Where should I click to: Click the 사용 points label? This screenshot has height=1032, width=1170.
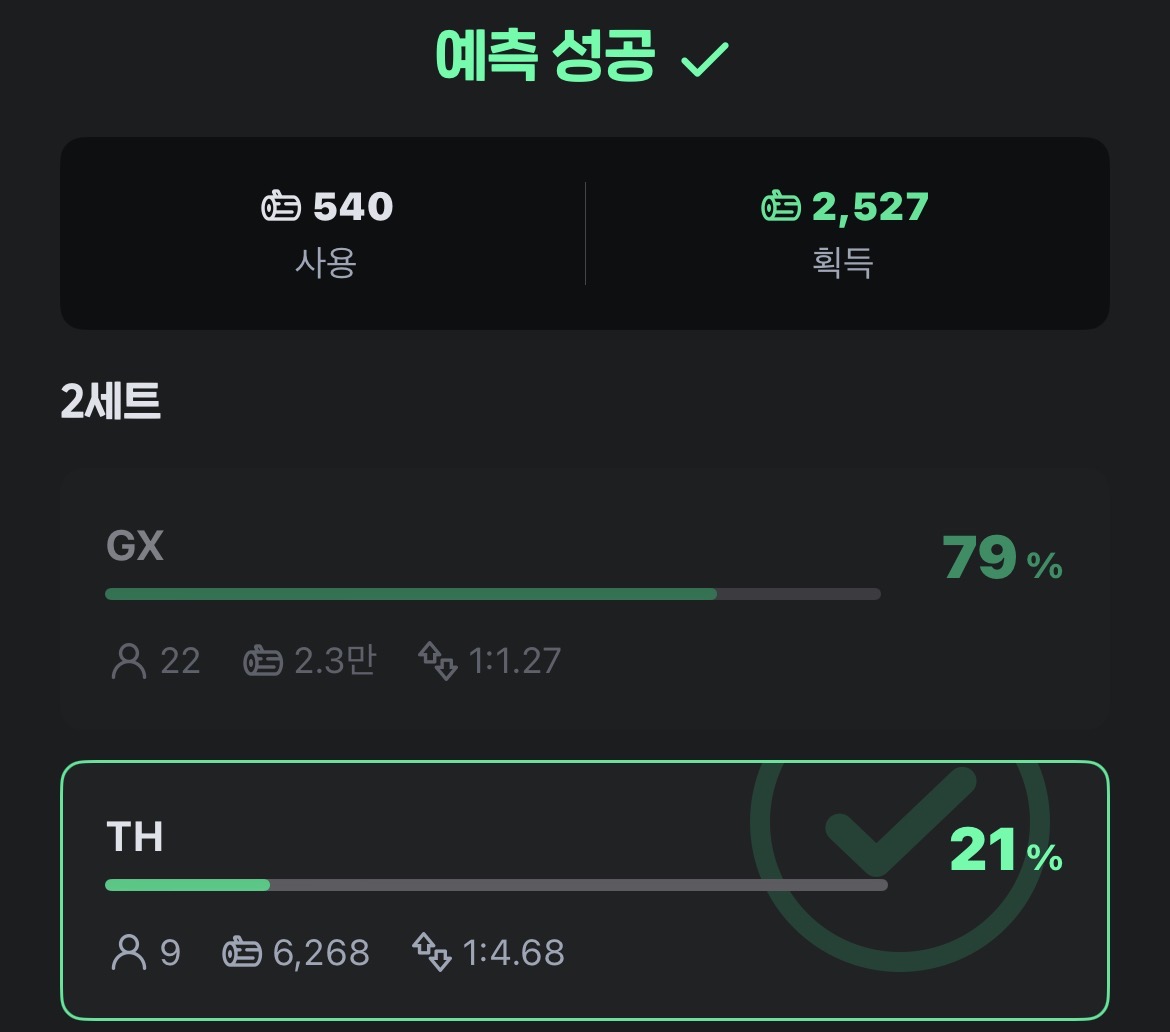(325, 262)
